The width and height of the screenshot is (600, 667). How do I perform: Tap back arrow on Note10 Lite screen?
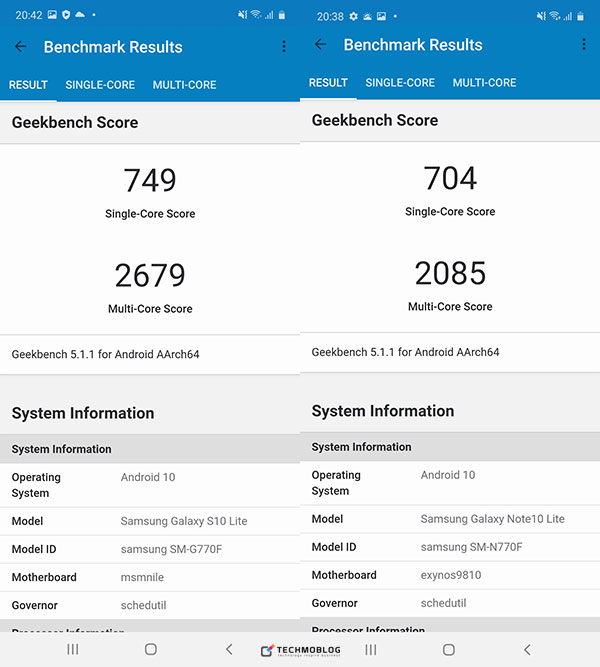click(320, 44)
